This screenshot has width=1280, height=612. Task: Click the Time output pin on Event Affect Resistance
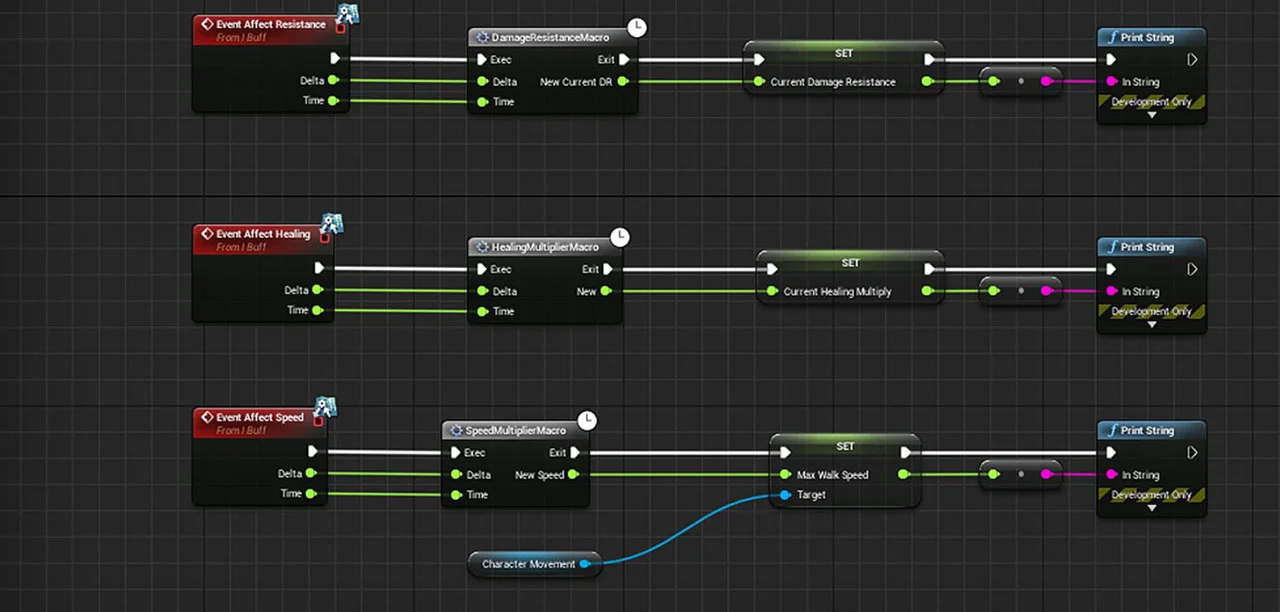click(x=333, y=101)
